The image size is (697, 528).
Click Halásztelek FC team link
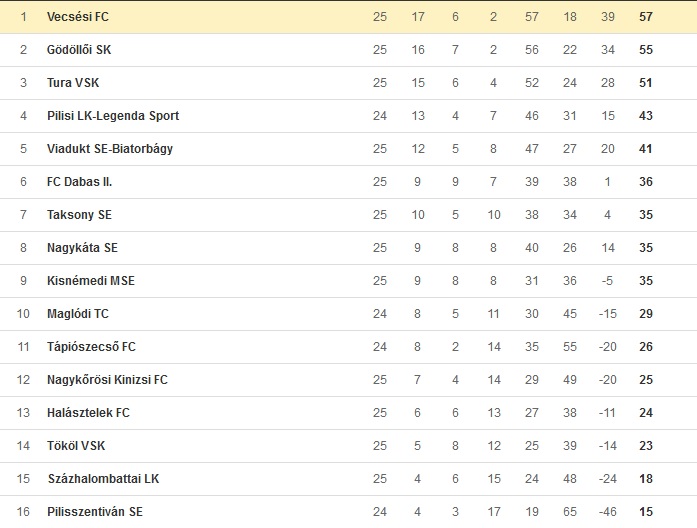point(88,413)
